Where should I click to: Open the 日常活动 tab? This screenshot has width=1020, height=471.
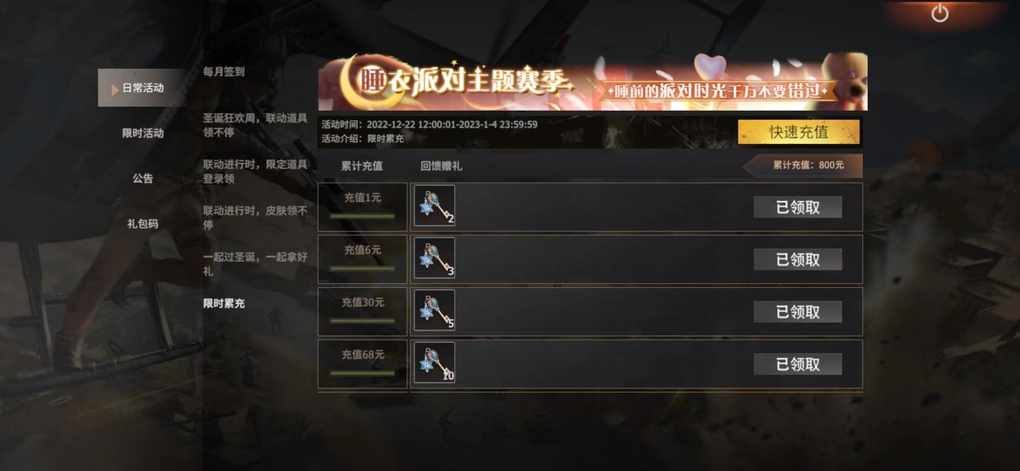(x=142, y=88)
